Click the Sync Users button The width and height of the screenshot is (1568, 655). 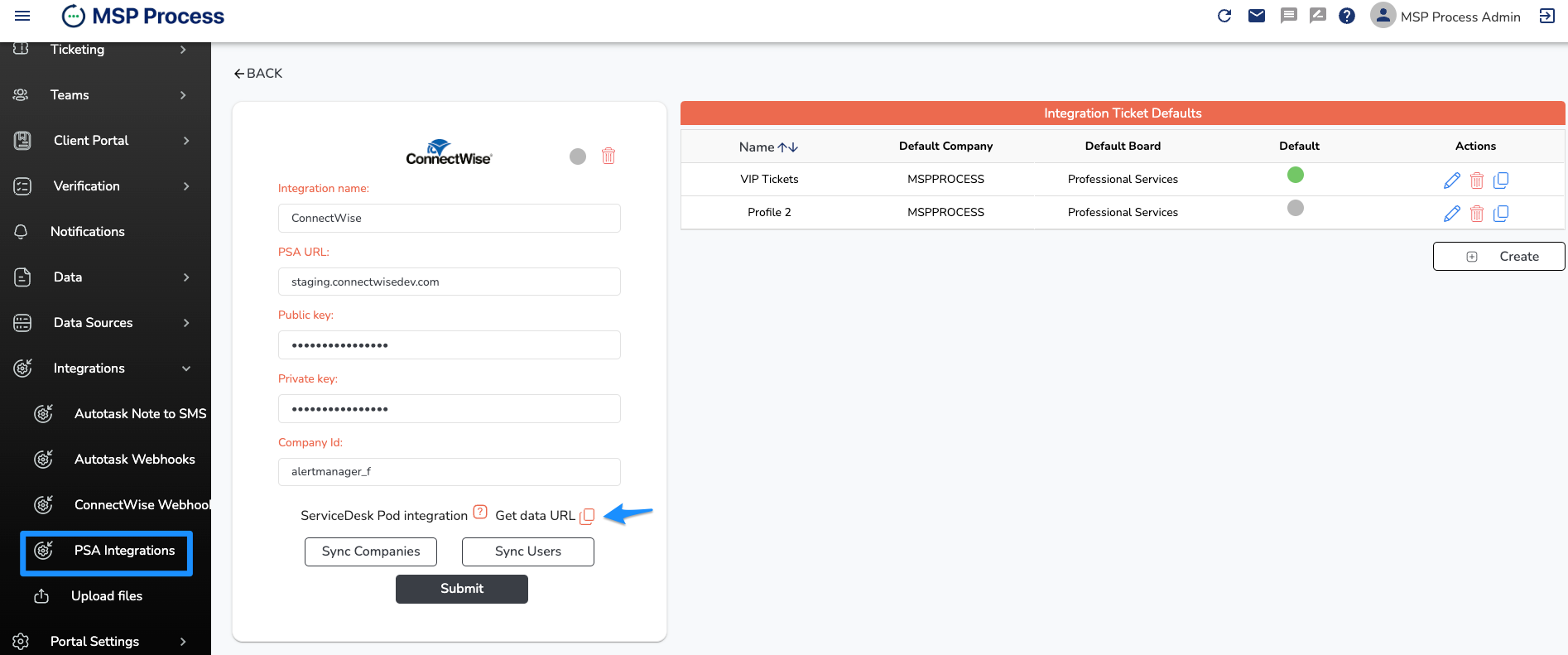[x=528, y=551]
